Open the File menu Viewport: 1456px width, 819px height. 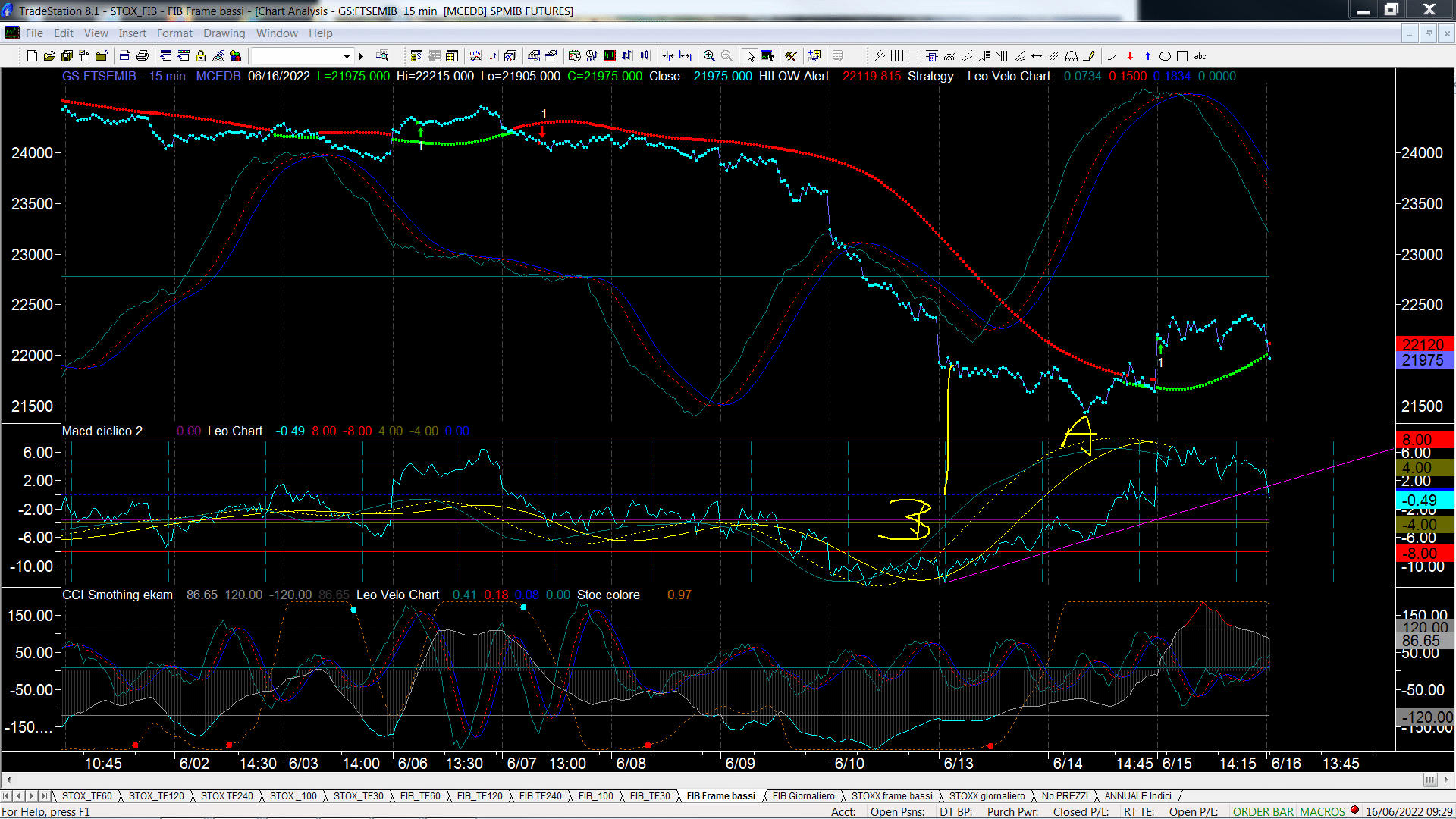pyautogui.click(x=34, y=33)
